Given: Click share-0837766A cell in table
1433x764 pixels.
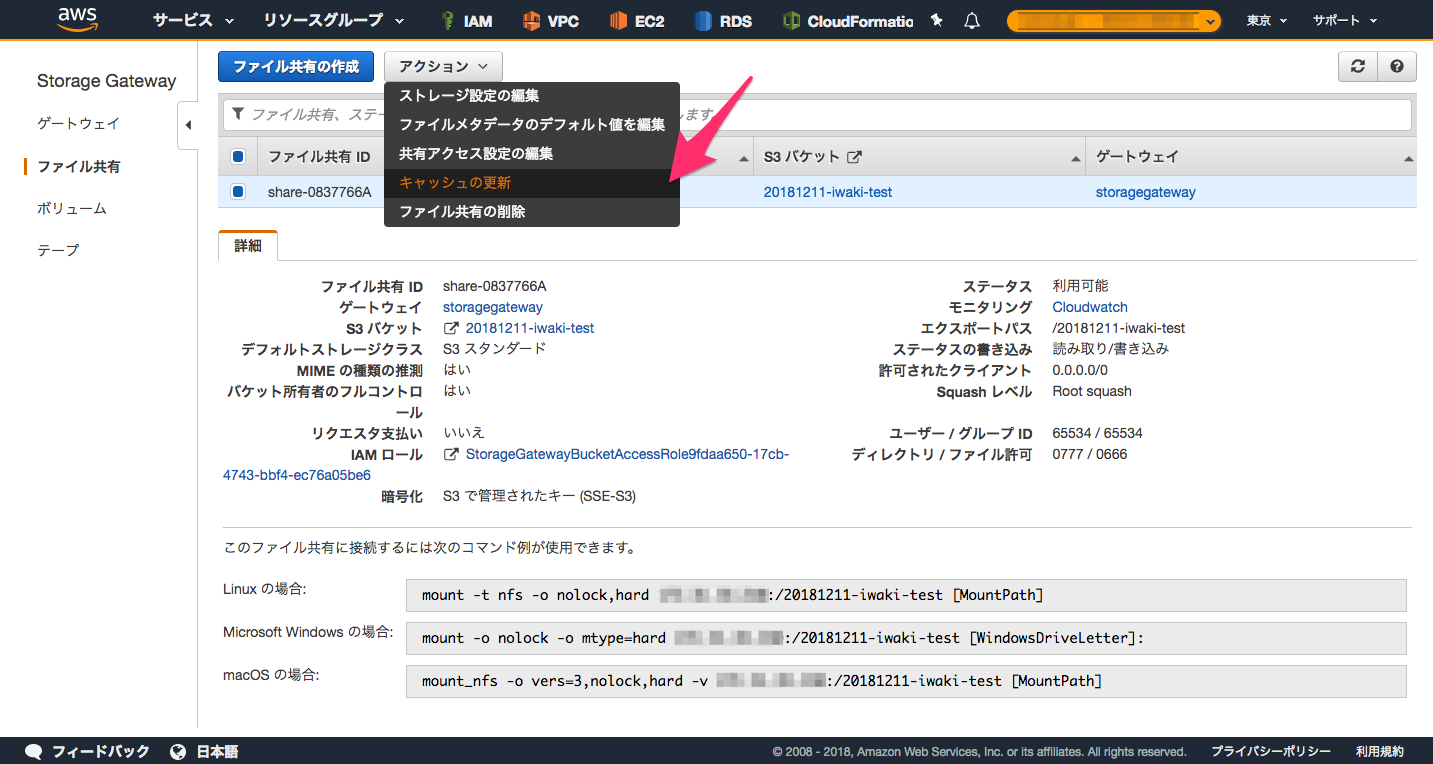Looking at the screenshot, I should [320, 192].
